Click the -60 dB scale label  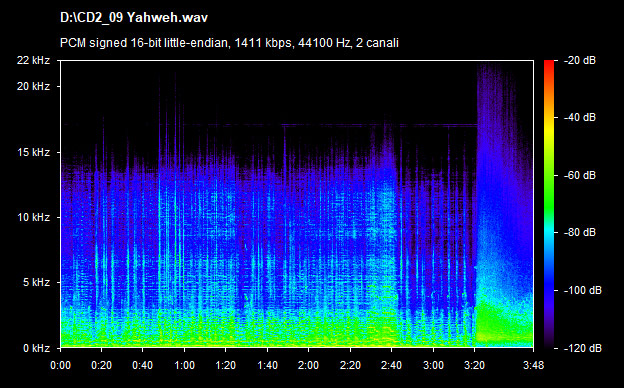pyautogui.click(x=580, y=175)
